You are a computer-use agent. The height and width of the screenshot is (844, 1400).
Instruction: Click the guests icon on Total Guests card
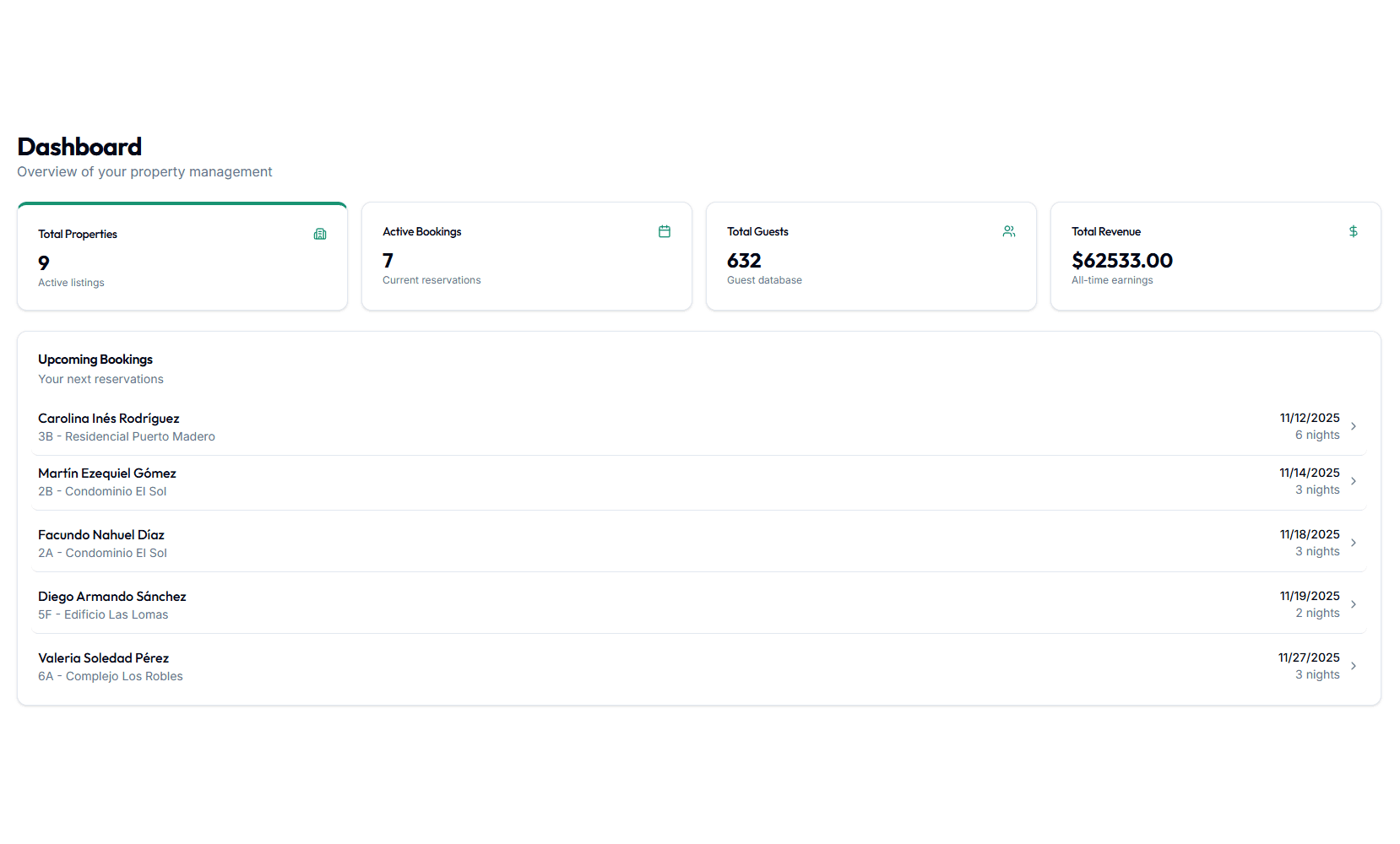pos(1008,230)
